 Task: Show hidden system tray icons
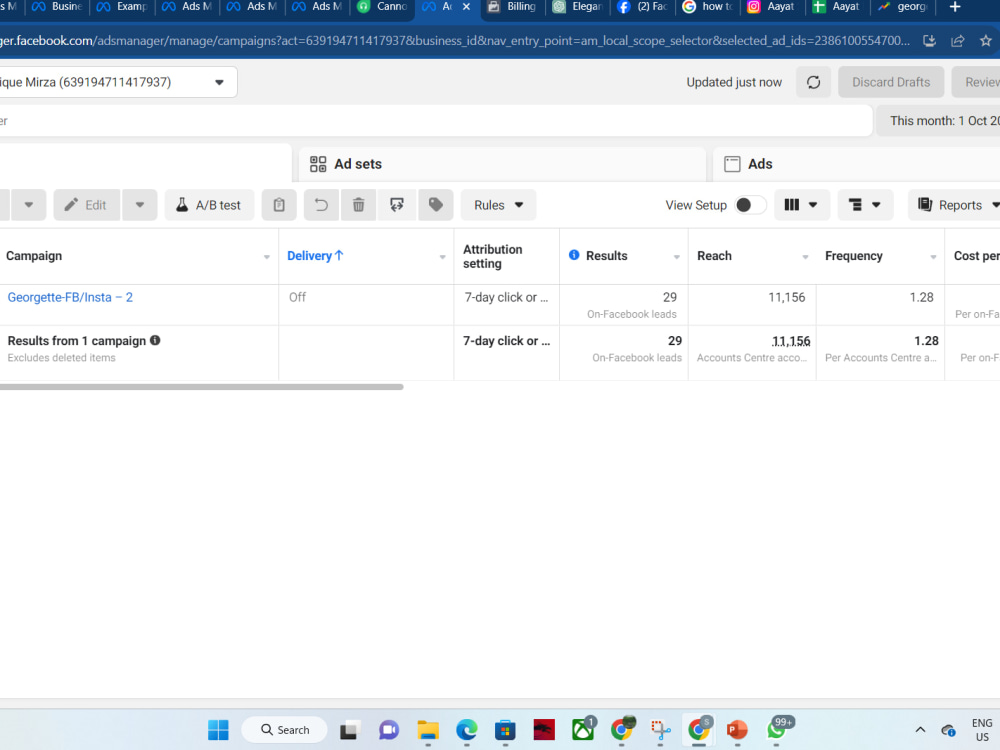pos(920,730)
